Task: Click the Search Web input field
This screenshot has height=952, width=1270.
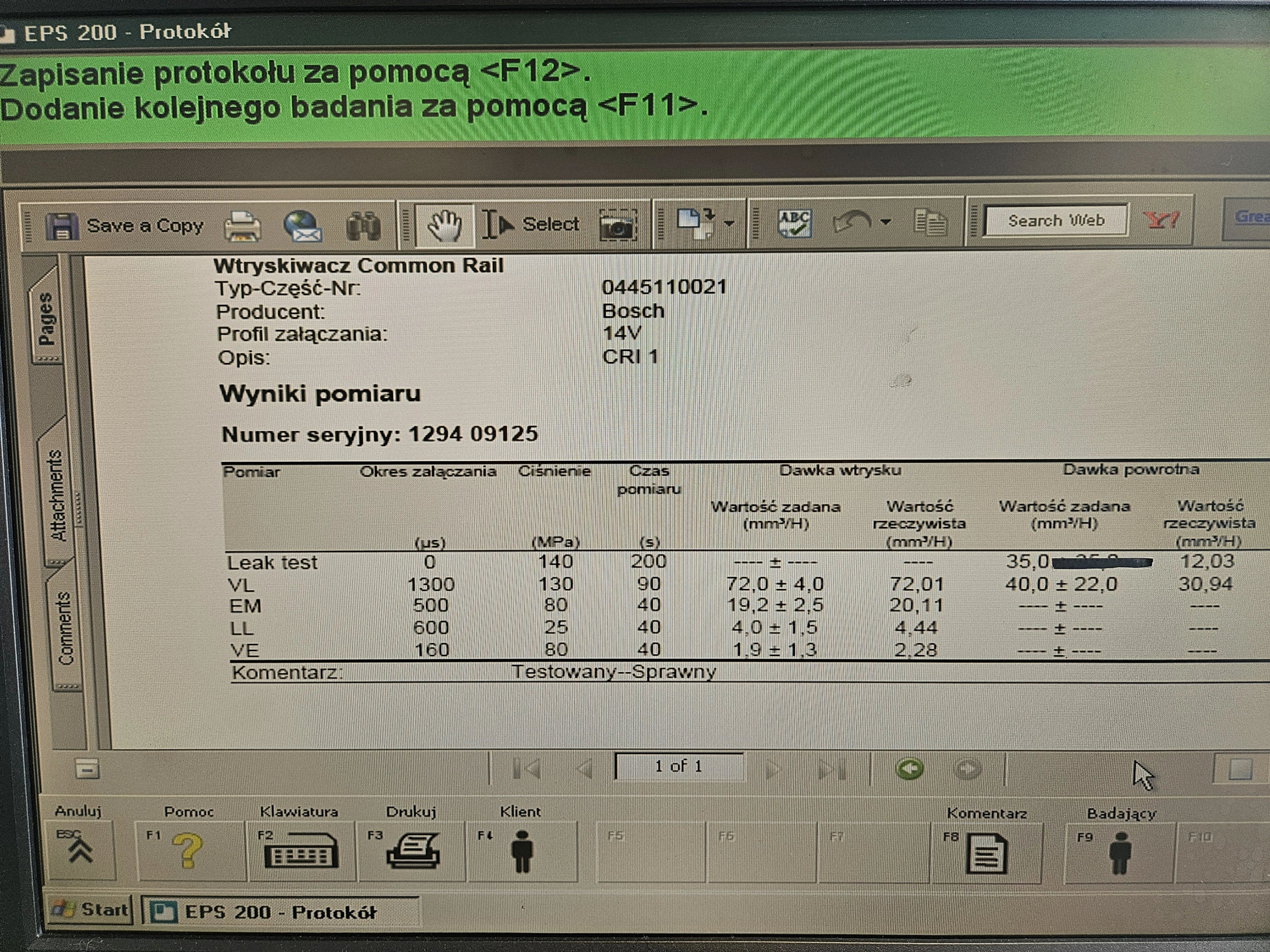Action: 1056,220
